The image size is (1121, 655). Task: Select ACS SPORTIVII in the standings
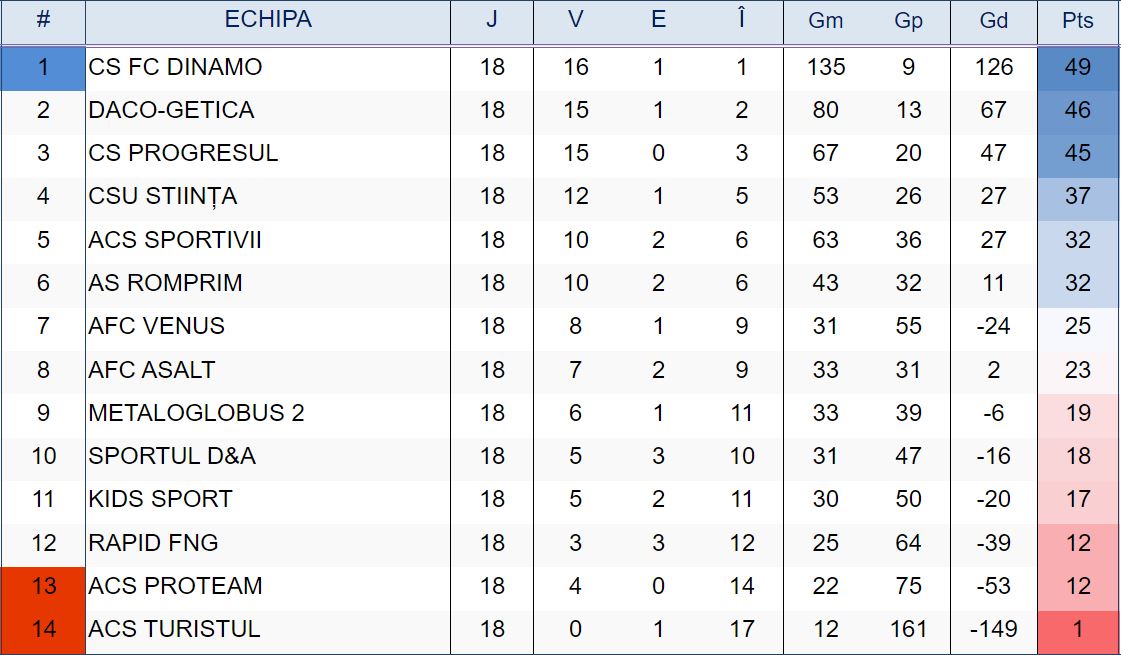coord(175,240)
